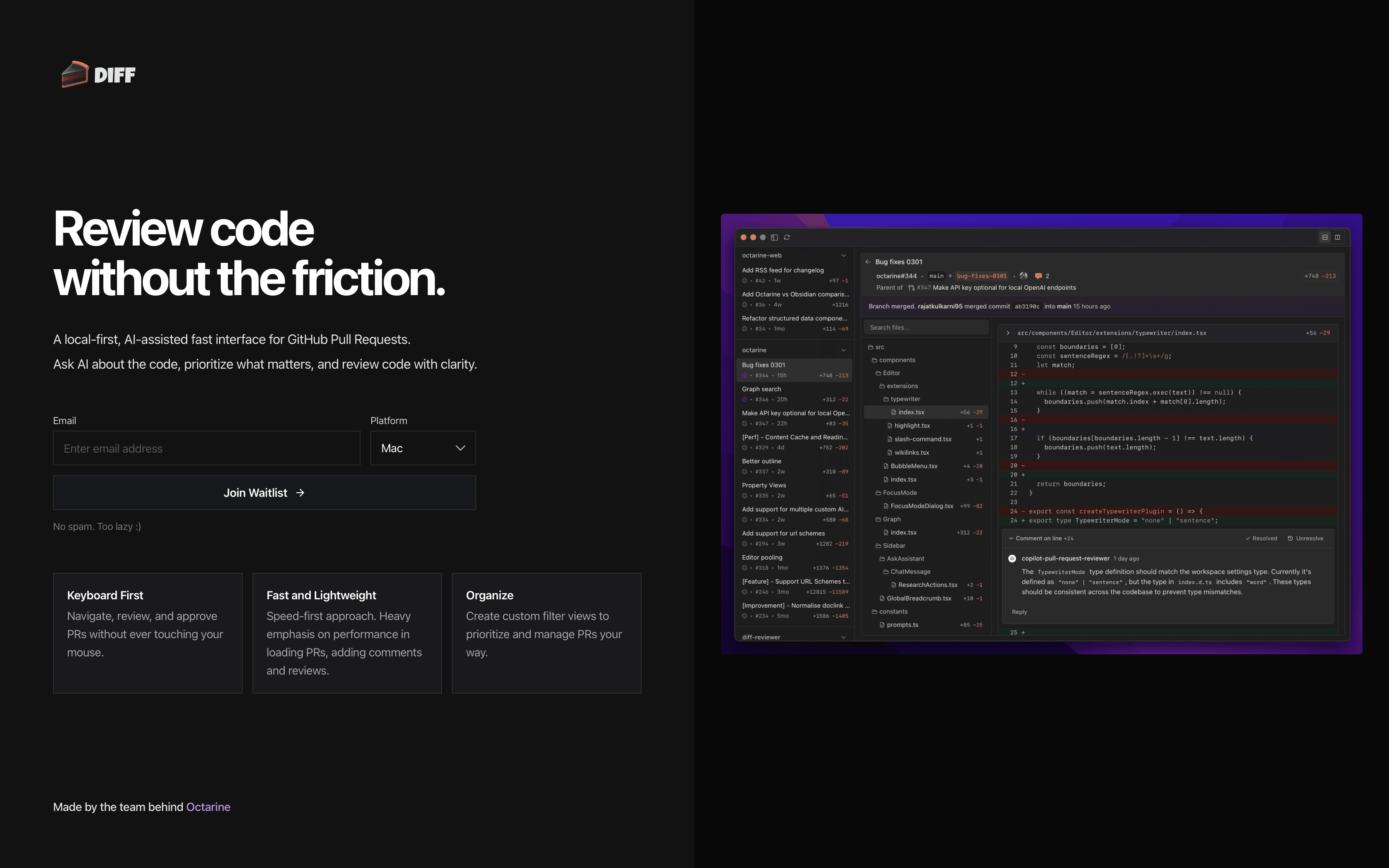Click purple status circle for Graph search #346
The width and height of the screenshot is (1389, 868).
(x=745, y=400)
